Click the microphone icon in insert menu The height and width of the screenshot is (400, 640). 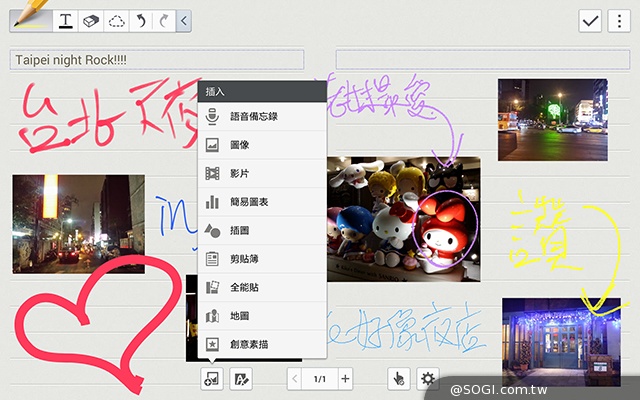(x=212, y=116)
